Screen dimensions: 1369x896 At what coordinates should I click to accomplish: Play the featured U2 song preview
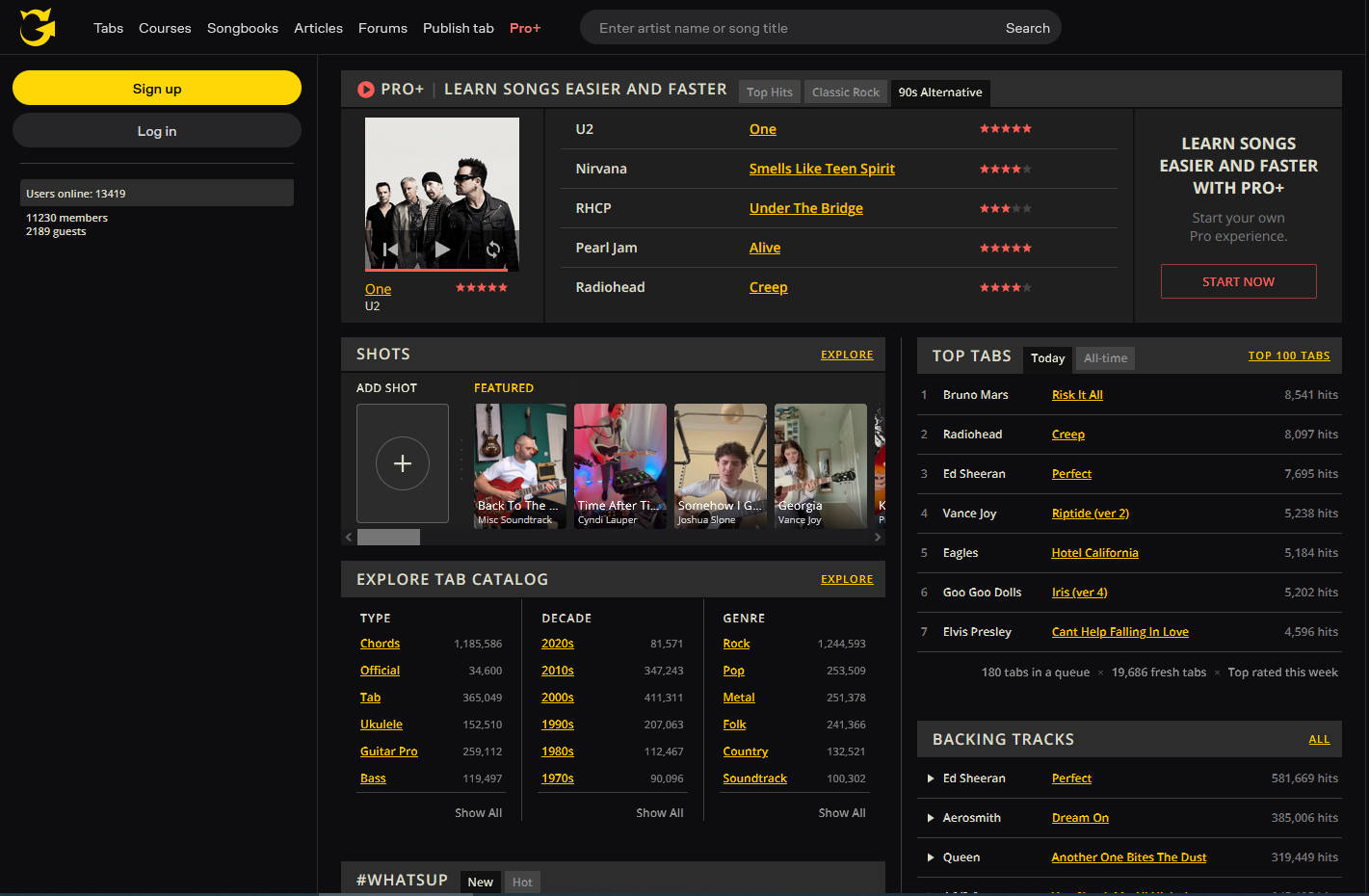442,250
